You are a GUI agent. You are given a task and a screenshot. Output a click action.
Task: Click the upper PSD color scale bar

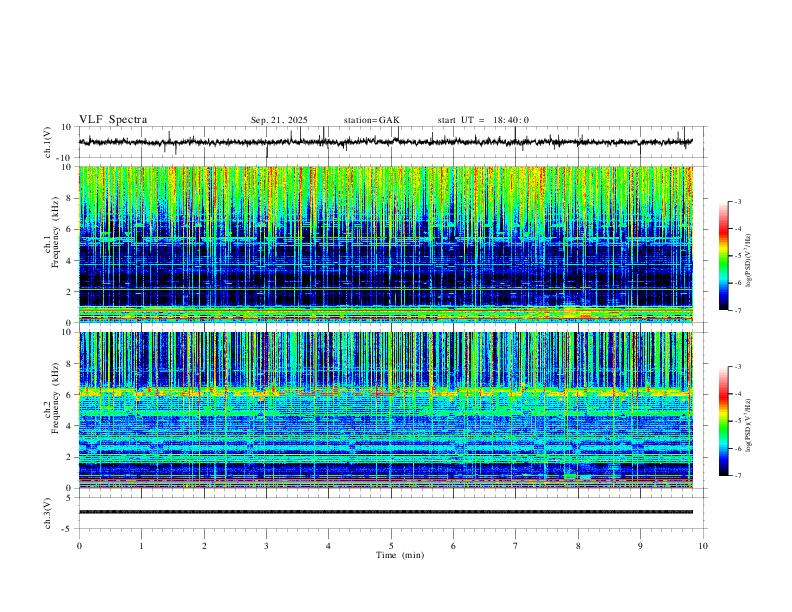pyautogui.click(x=723, y=256)
